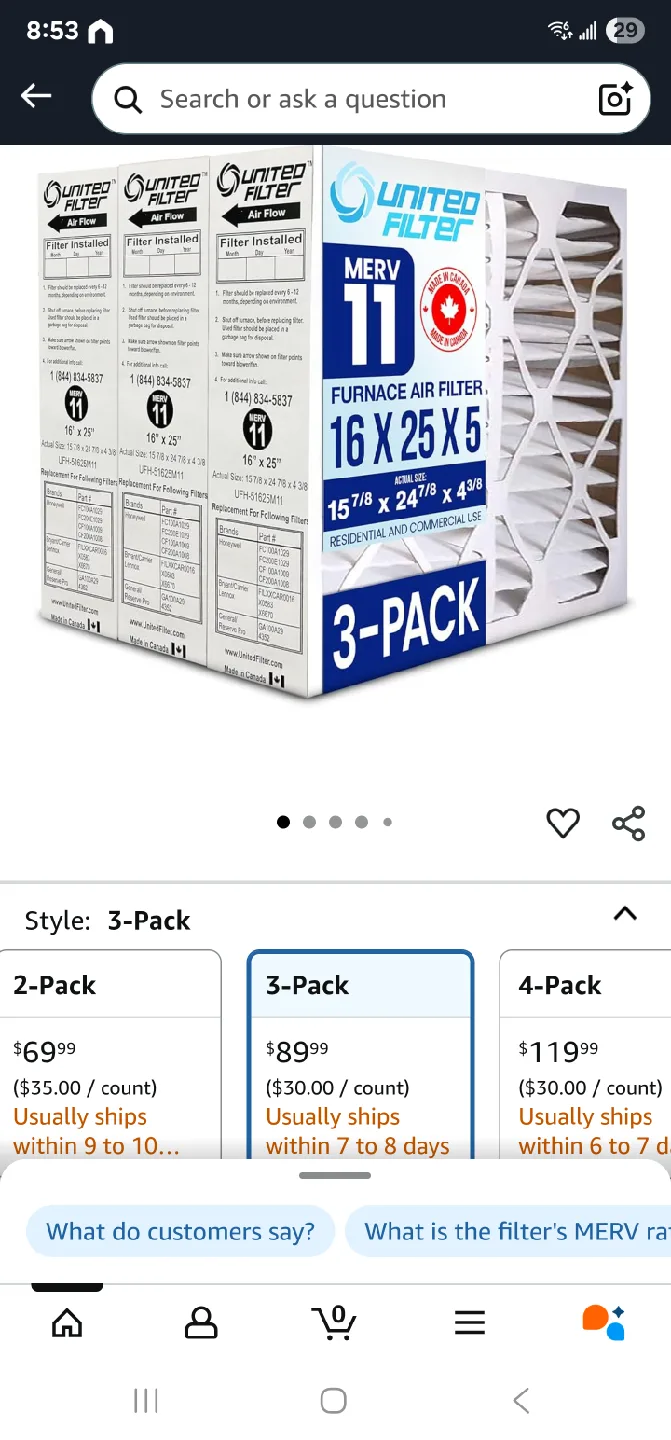Tap the filter's MERV rating question chip
The width and height of the screenshot is (671, 1440).
(x=508, y=1231)
